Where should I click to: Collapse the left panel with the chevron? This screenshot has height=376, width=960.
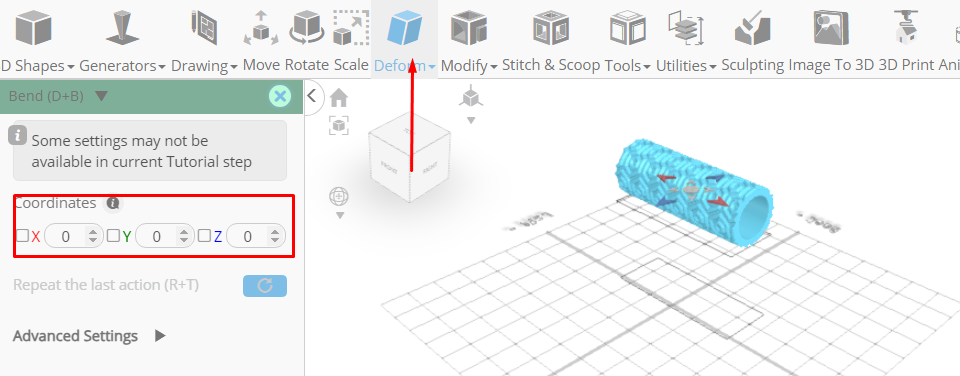pyautogui.click(x=312, y=96)
